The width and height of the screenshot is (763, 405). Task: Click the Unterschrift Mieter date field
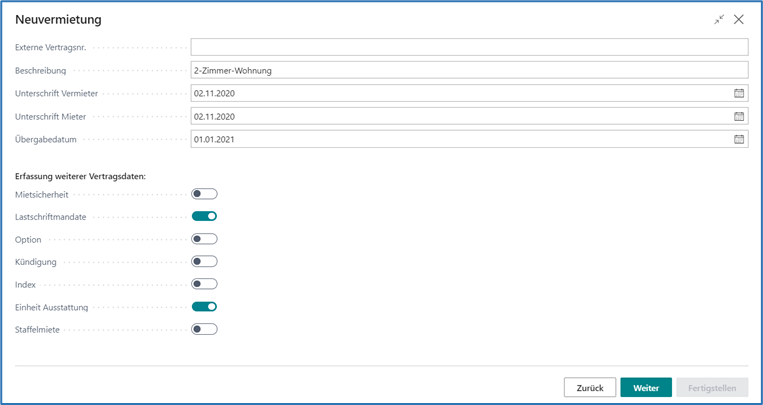point(460,116)
